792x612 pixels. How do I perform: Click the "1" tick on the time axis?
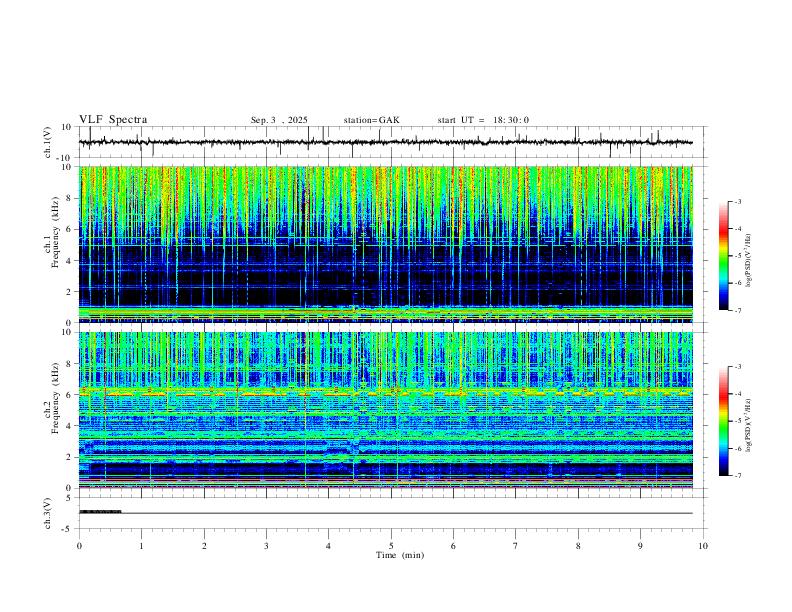141,546
